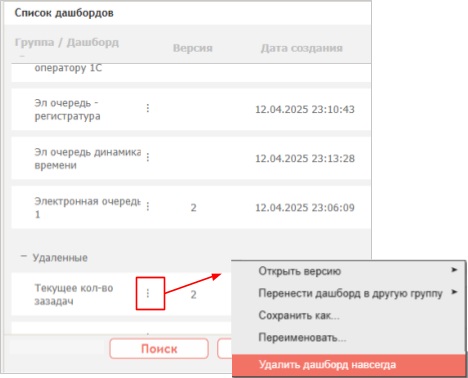The height and width of the screenshot is (378, 468).
Task: Click the Удаленные group label
Action: click(x=60, y=258)
